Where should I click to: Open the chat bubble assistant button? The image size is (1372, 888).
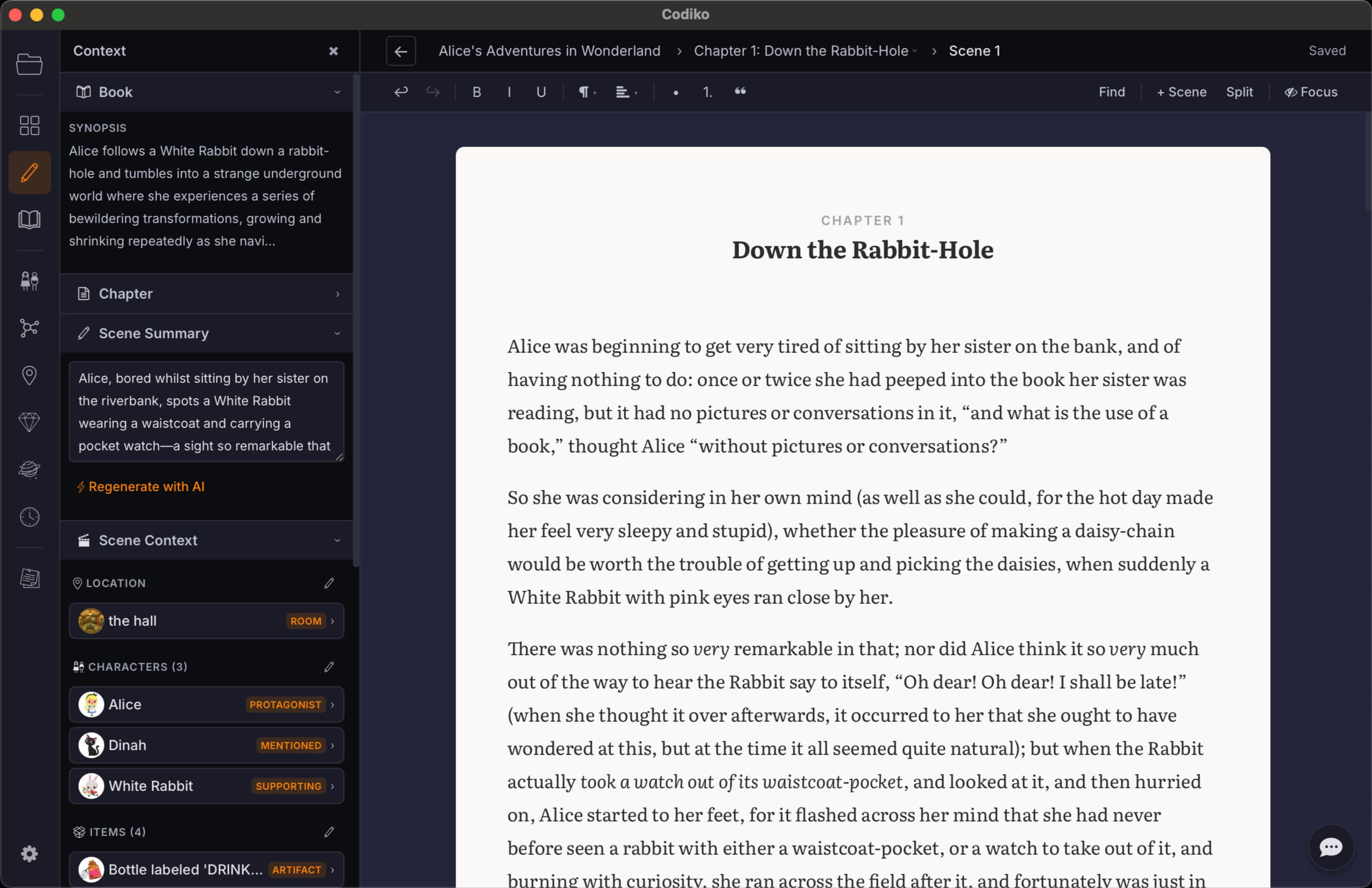point(1331,847)
